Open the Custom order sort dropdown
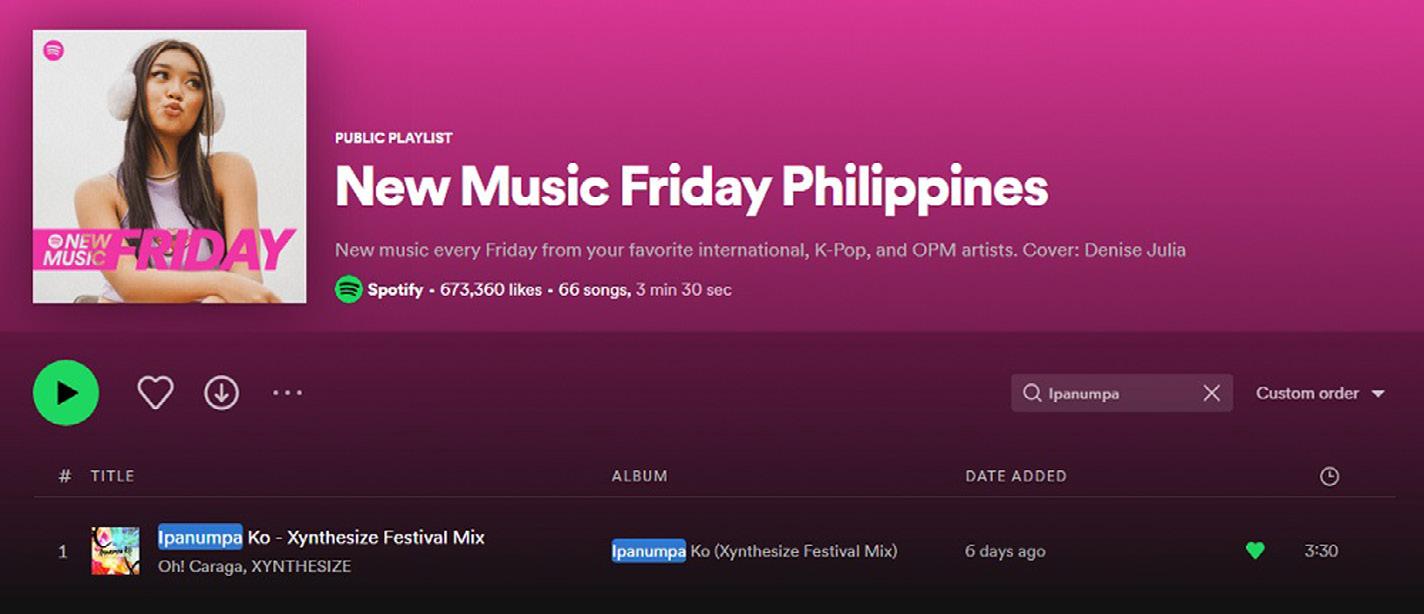This screenshot has width=1424, height=614. click(x=1320, y=393)
